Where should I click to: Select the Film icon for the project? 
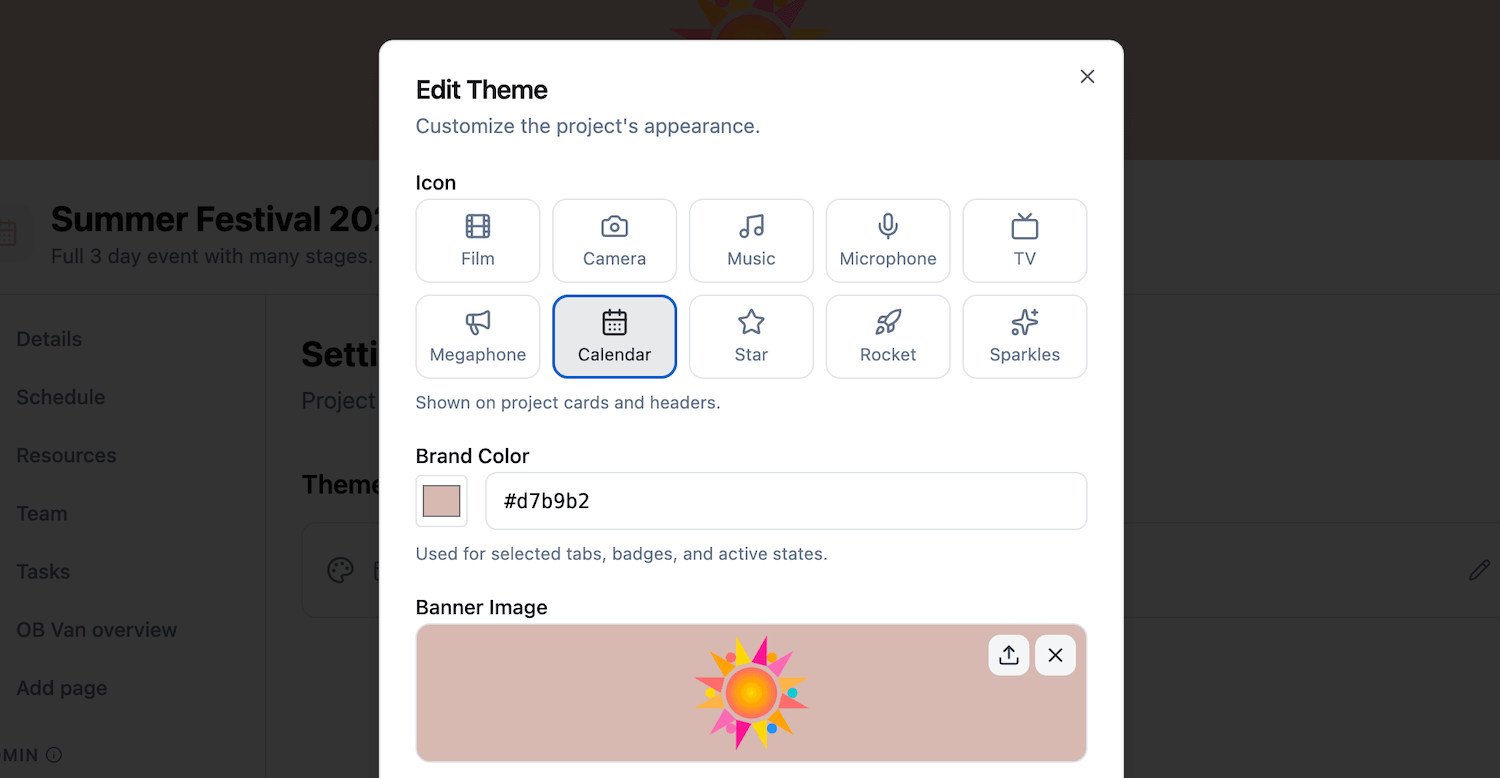[x=477, y=240]
